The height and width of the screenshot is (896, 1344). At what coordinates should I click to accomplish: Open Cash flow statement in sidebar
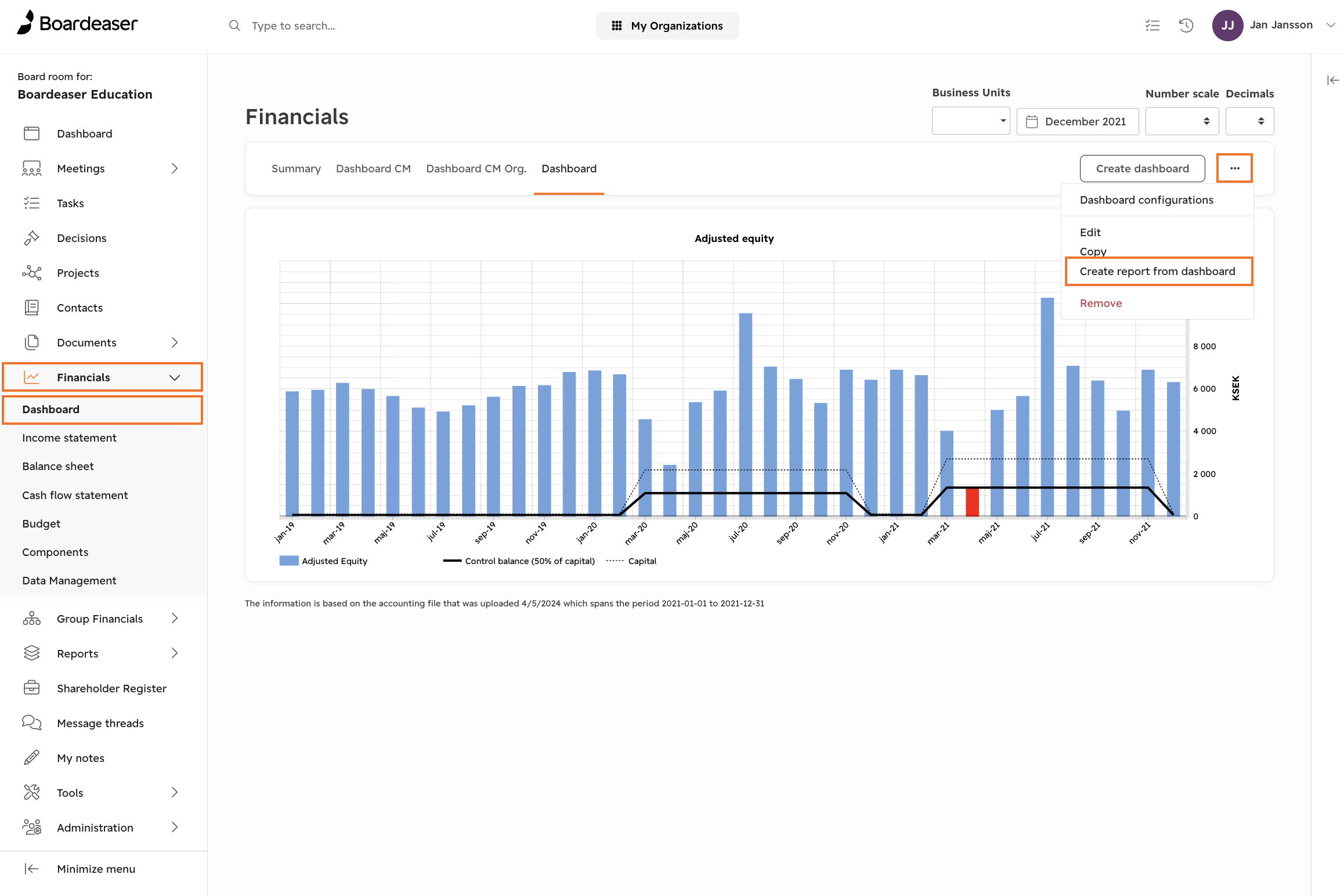[75, 495]
